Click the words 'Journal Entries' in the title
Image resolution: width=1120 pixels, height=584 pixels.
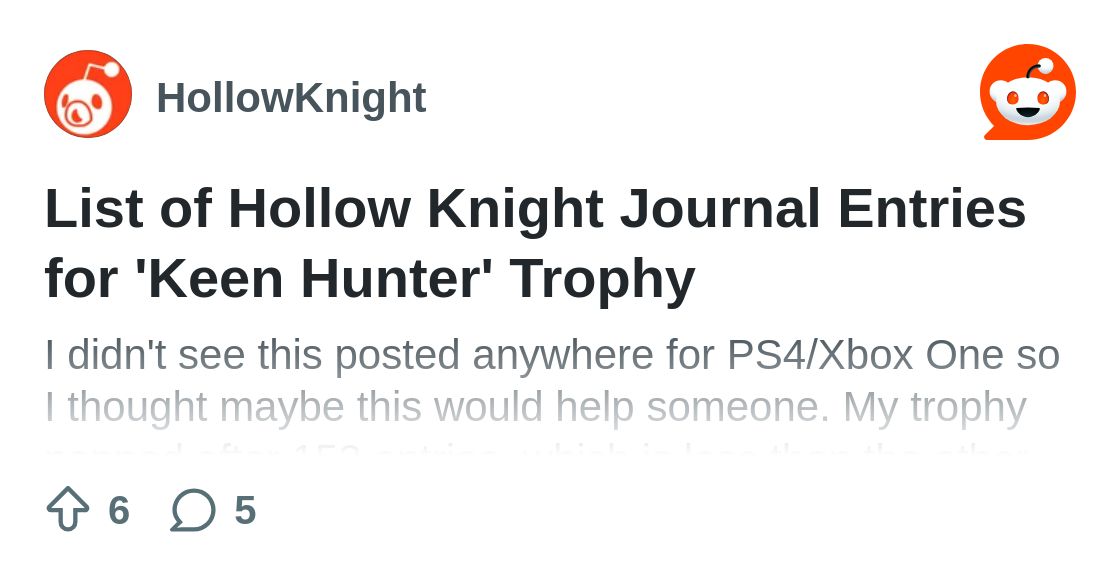(823, 209)
